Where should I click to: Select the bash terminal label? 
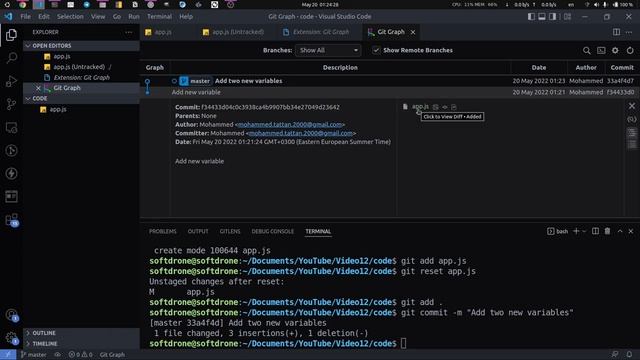pos(558,231)
